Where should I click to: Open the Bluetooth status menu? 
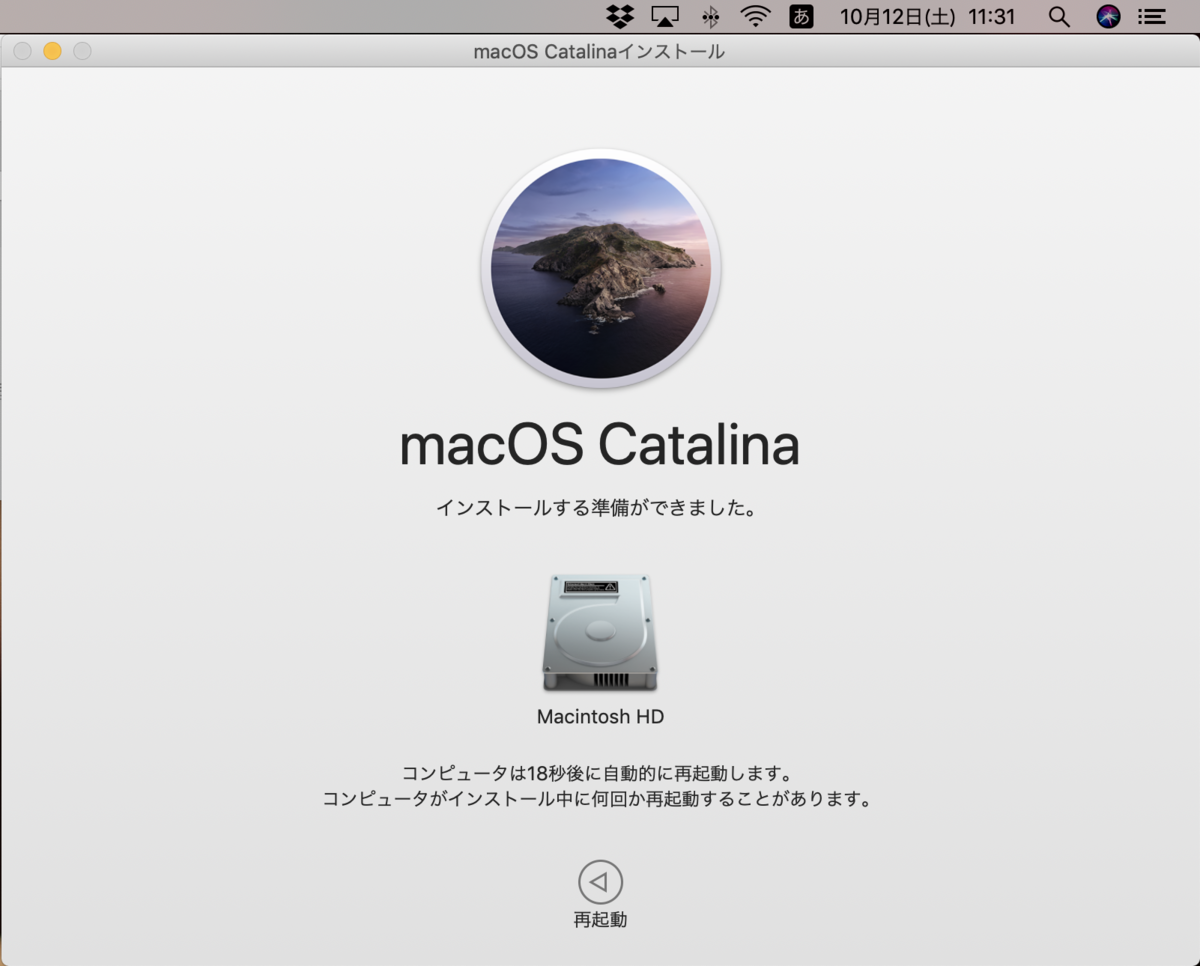click(711, 16)
